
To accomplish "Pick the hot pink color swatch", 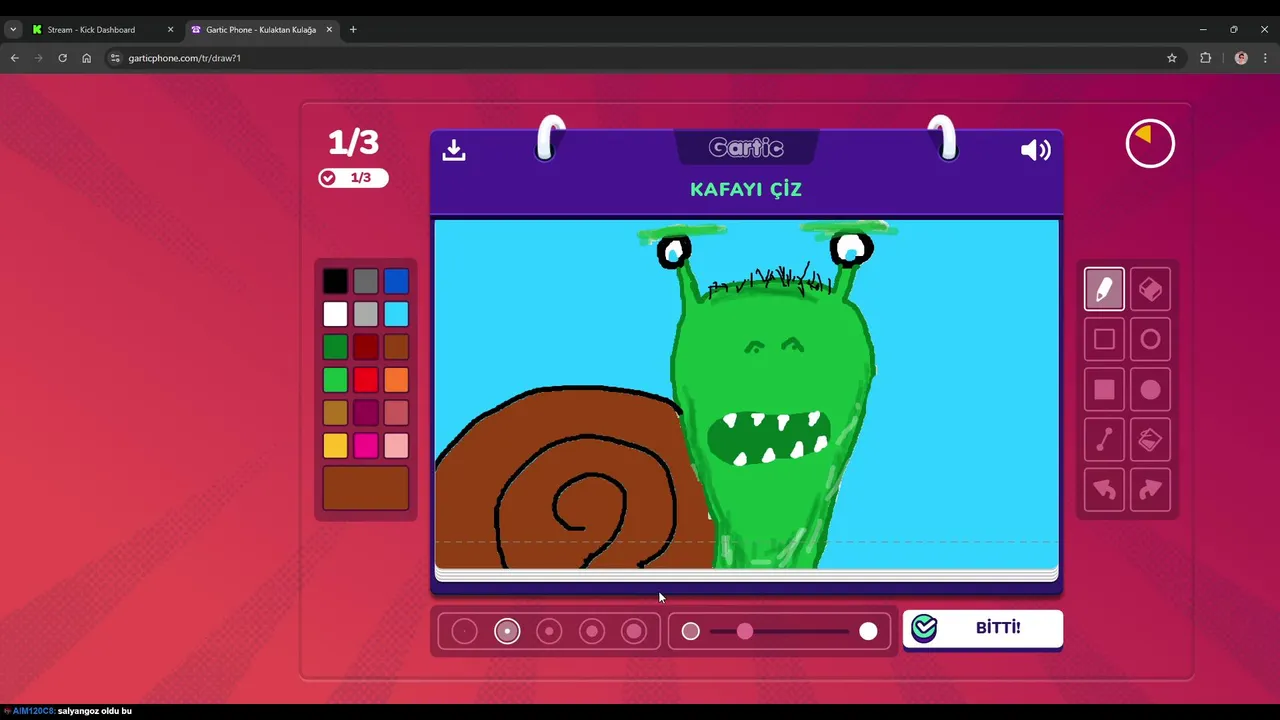I will click(x=366, y=445).
